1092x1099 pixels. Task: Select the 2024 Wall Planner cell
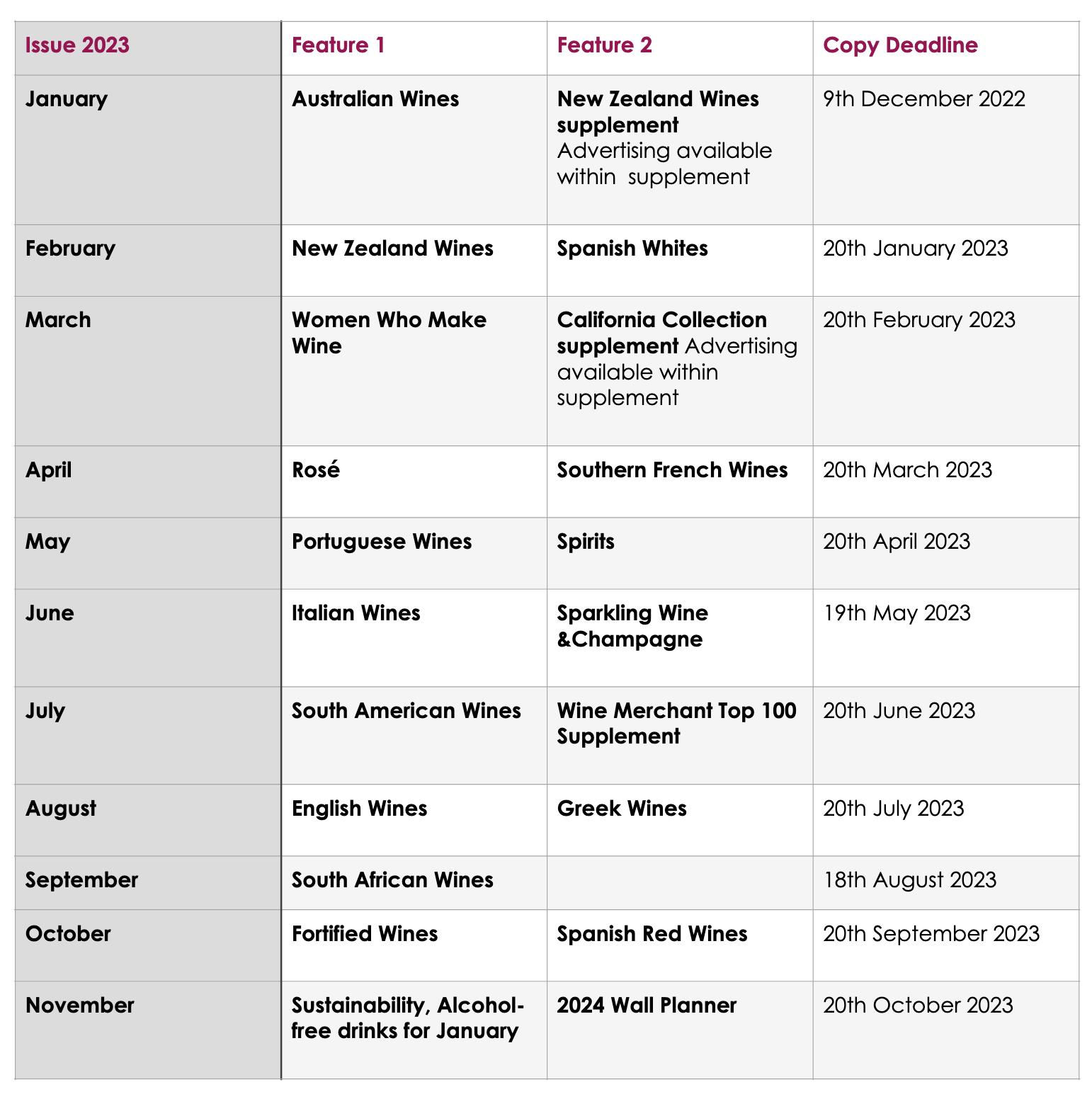[x=646, y=1006]
